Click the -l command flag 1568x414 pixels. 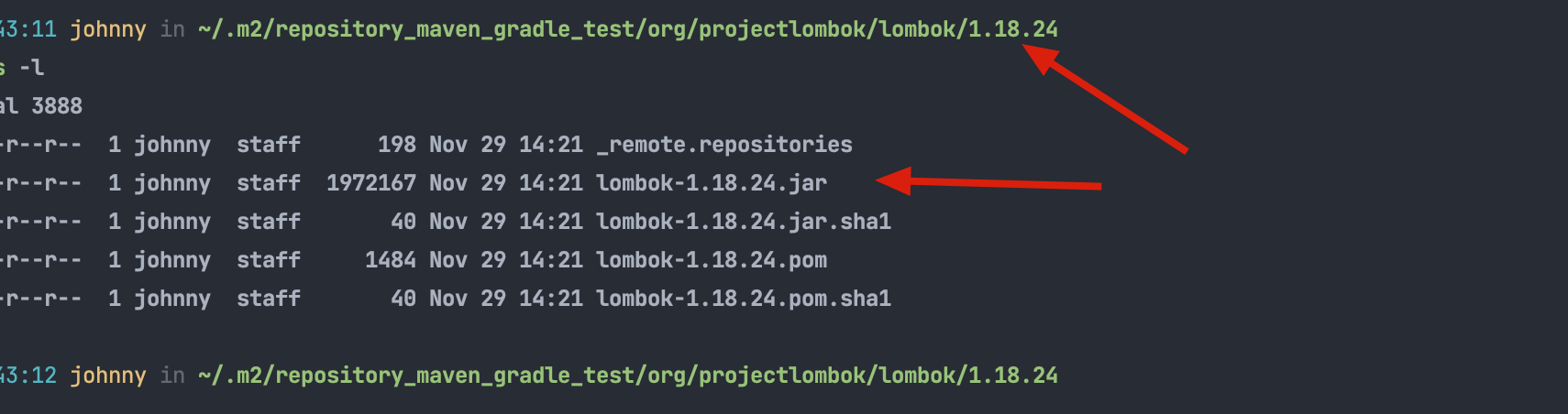[32, 68]
